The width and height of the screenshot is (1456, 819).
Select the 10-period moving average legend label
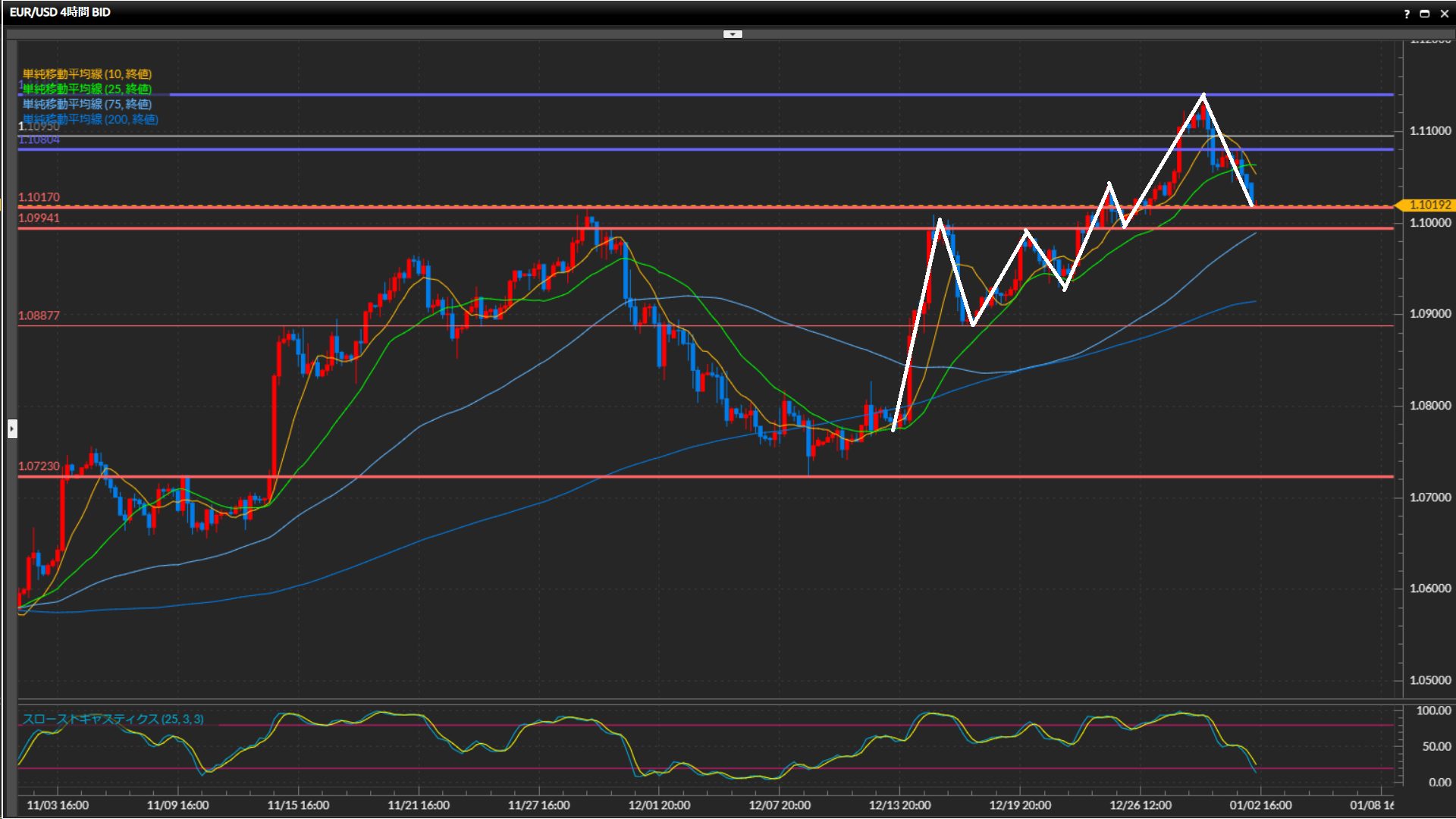(x=87, y=74)
